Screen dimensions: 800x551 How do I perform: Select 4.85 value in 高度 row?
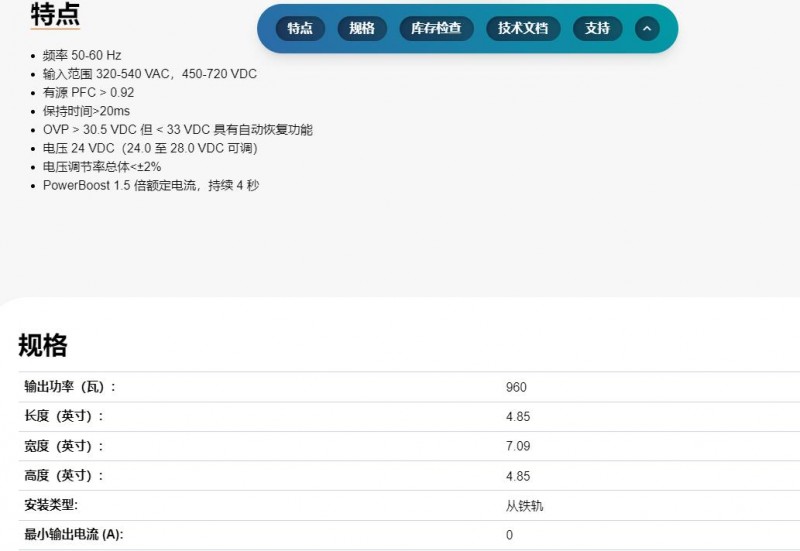(x=518, y=477)
